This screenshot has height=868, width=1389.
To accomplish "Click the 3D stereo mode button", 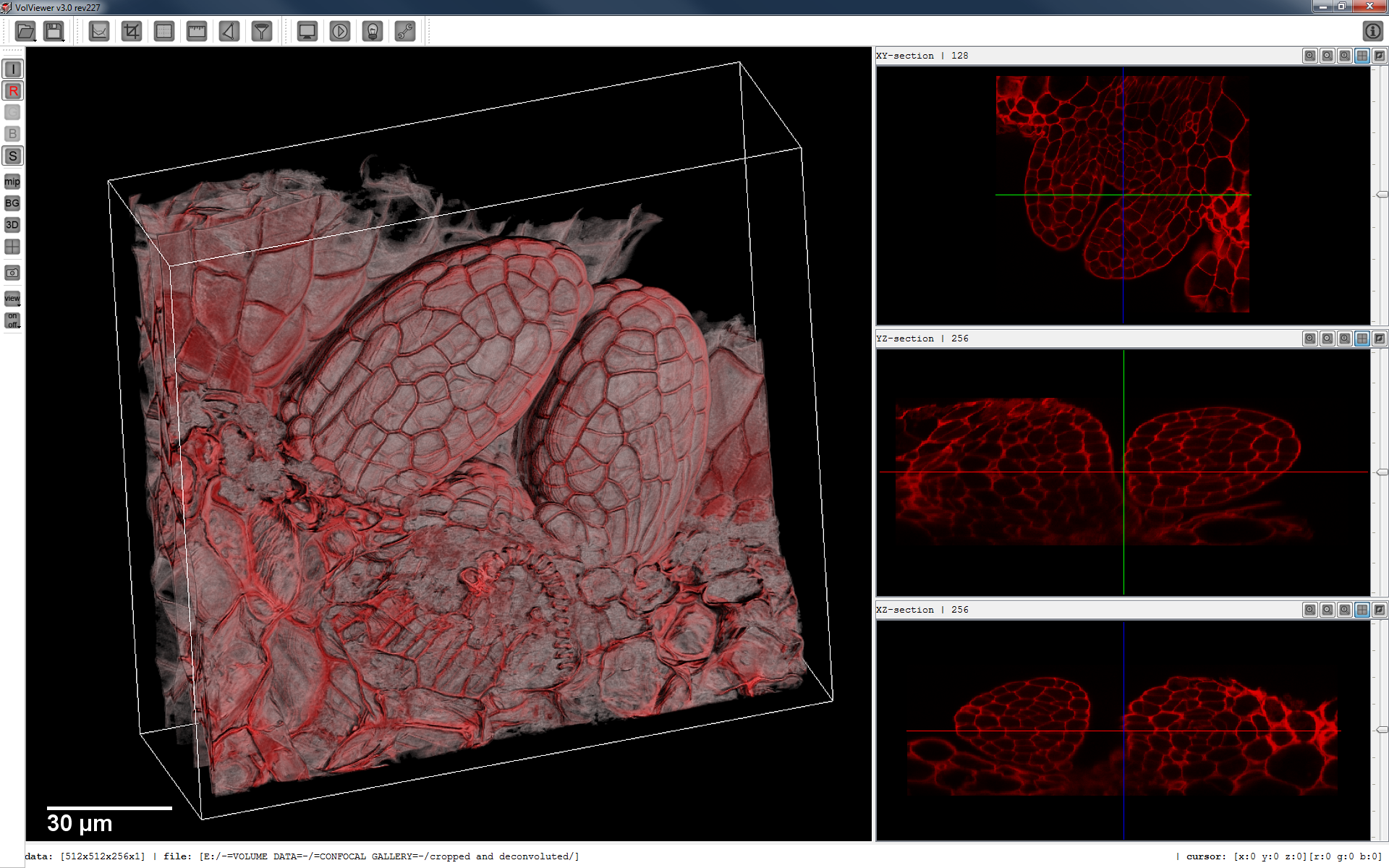I will (x=12, y=225).
